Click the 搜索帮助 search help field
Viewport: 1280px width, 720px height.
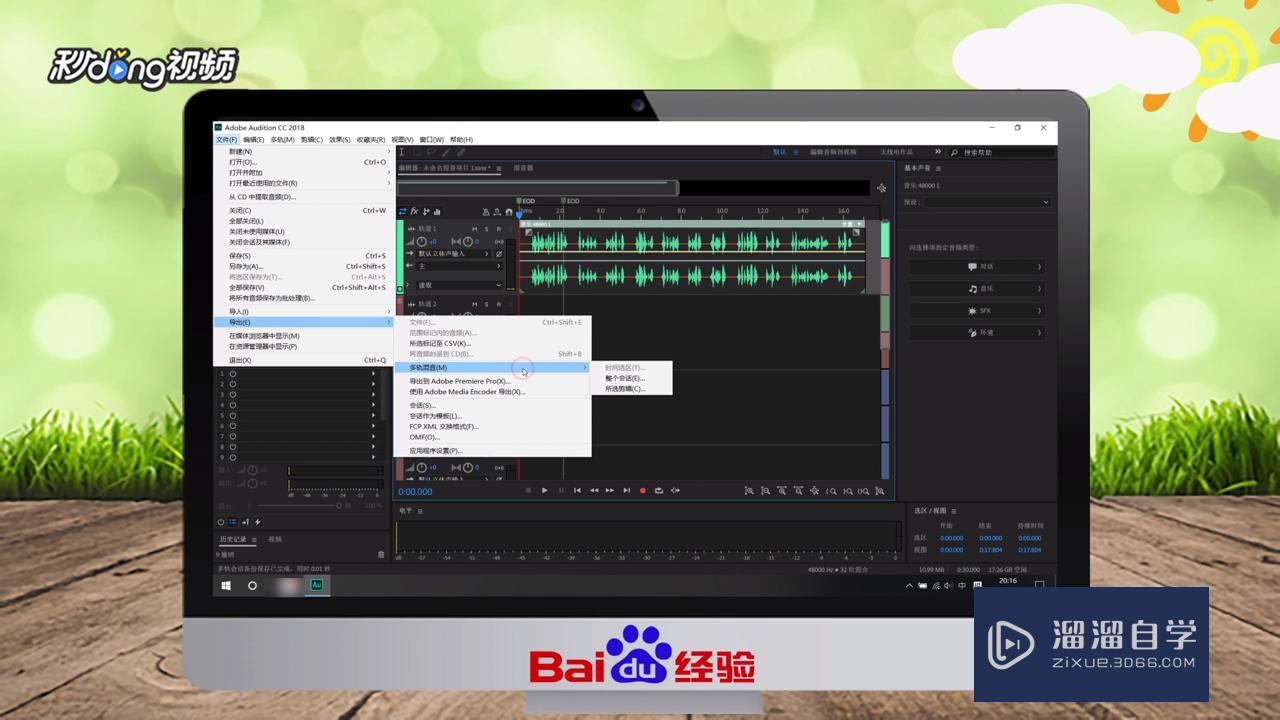[1002, 152]
